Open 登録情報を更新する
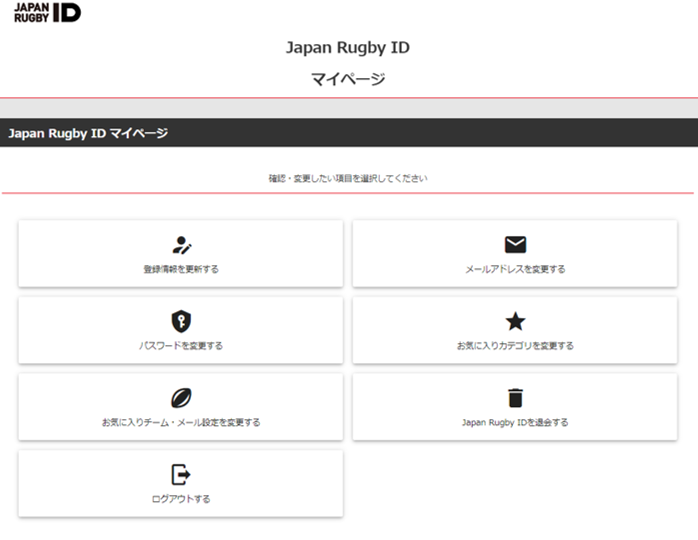The height and width of the screenshot is (540, 698). [x=181, y=253]
